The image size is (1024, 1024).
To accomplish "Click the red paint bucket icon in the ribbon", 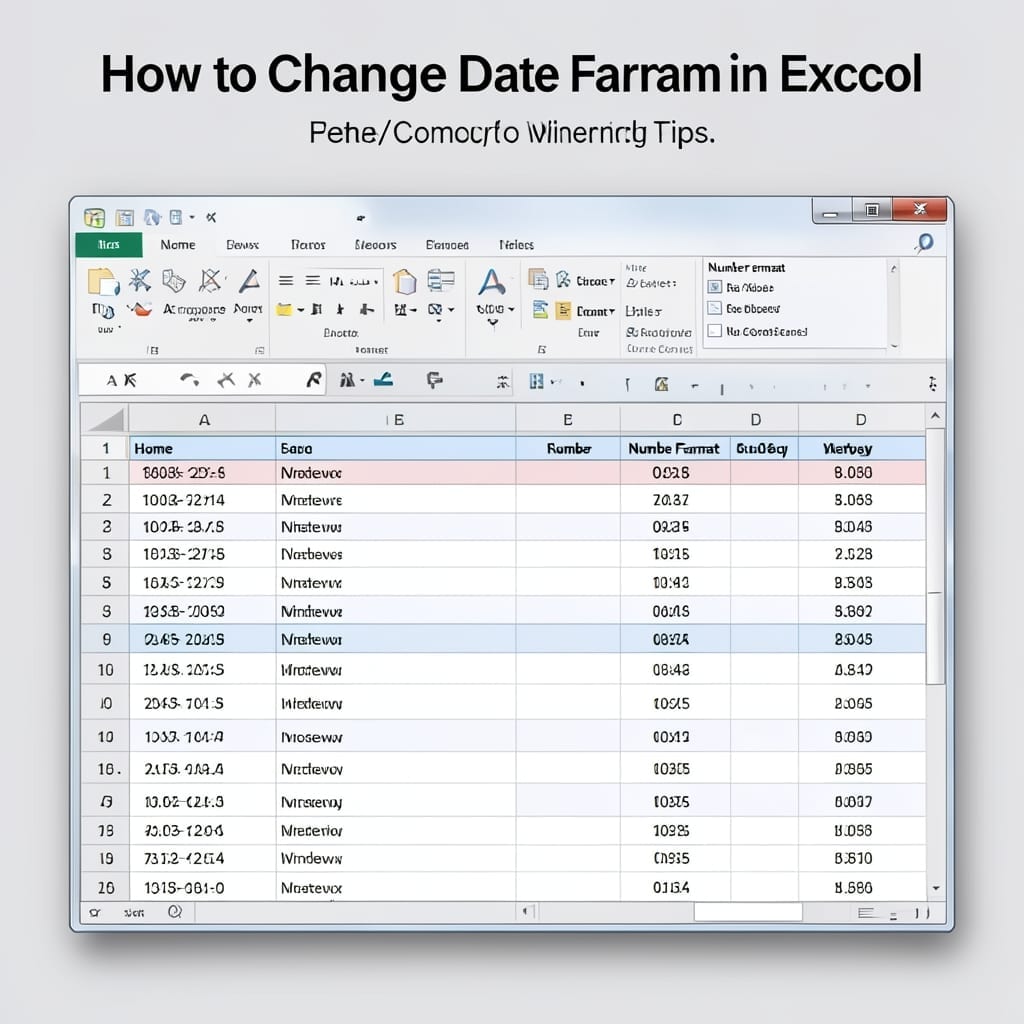I will click(139, 309).
